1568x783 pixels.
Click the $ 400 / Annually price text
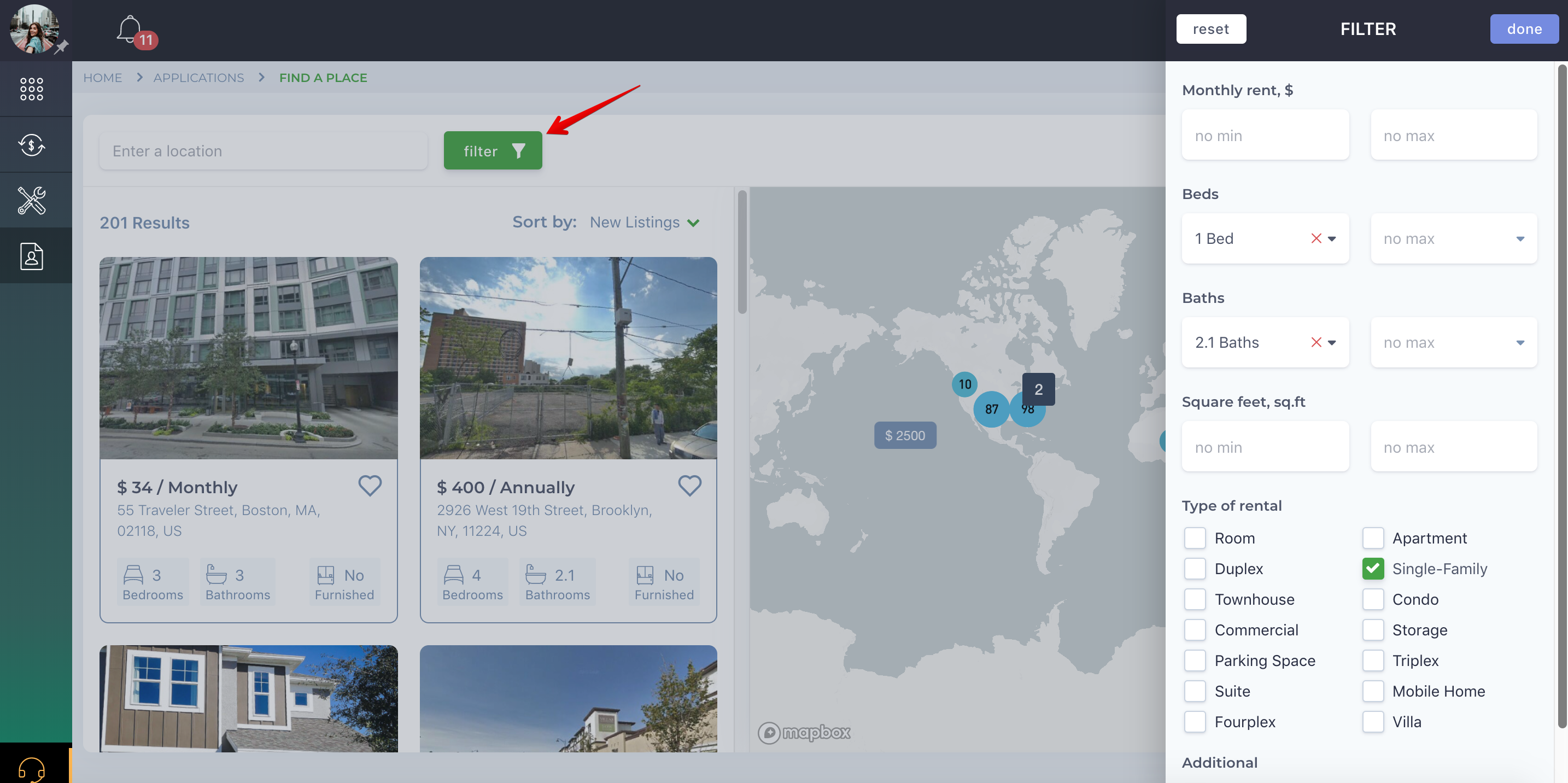pyautogui.click(x=506, y=487)
